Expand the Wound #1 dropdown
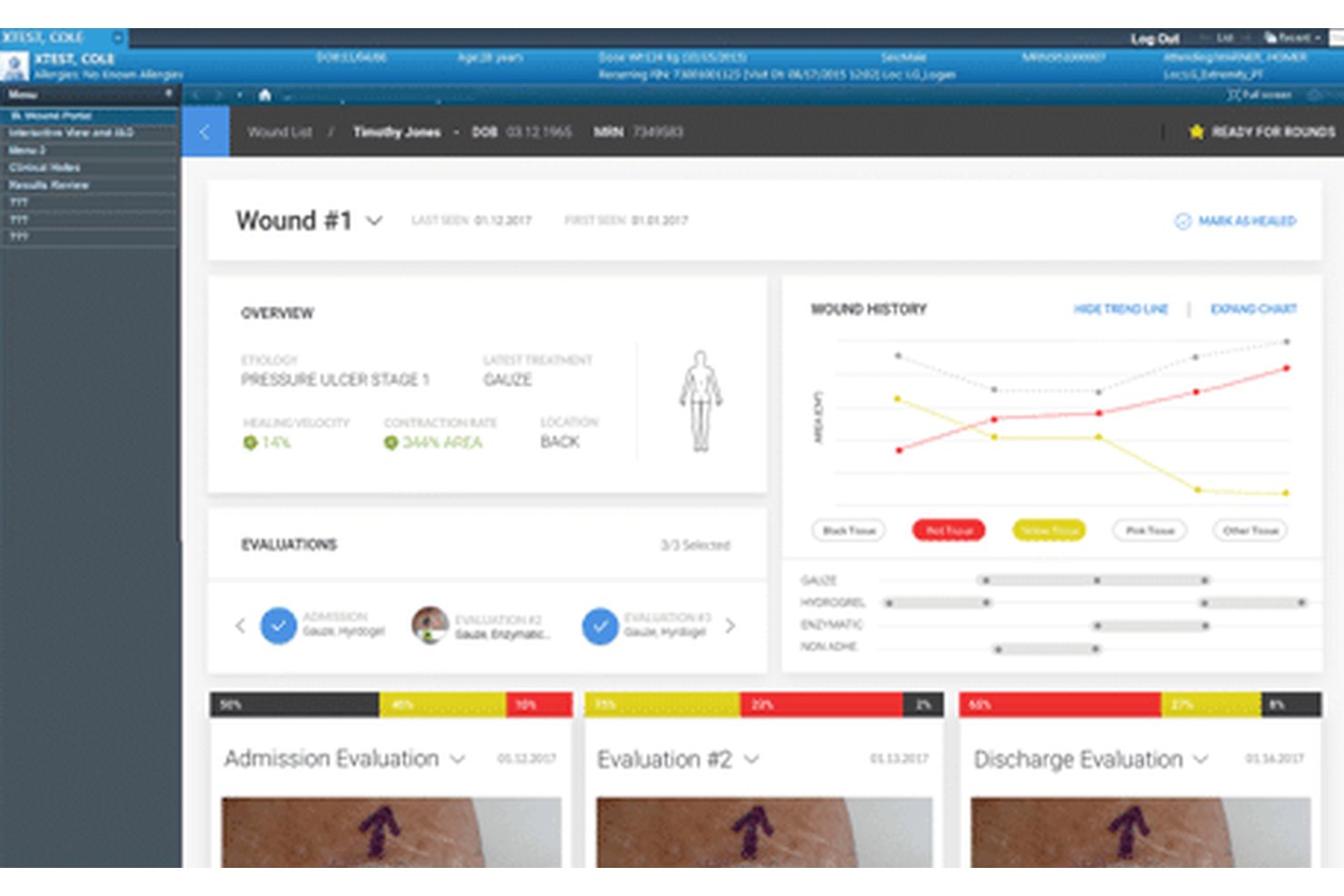 coord(374,221)
